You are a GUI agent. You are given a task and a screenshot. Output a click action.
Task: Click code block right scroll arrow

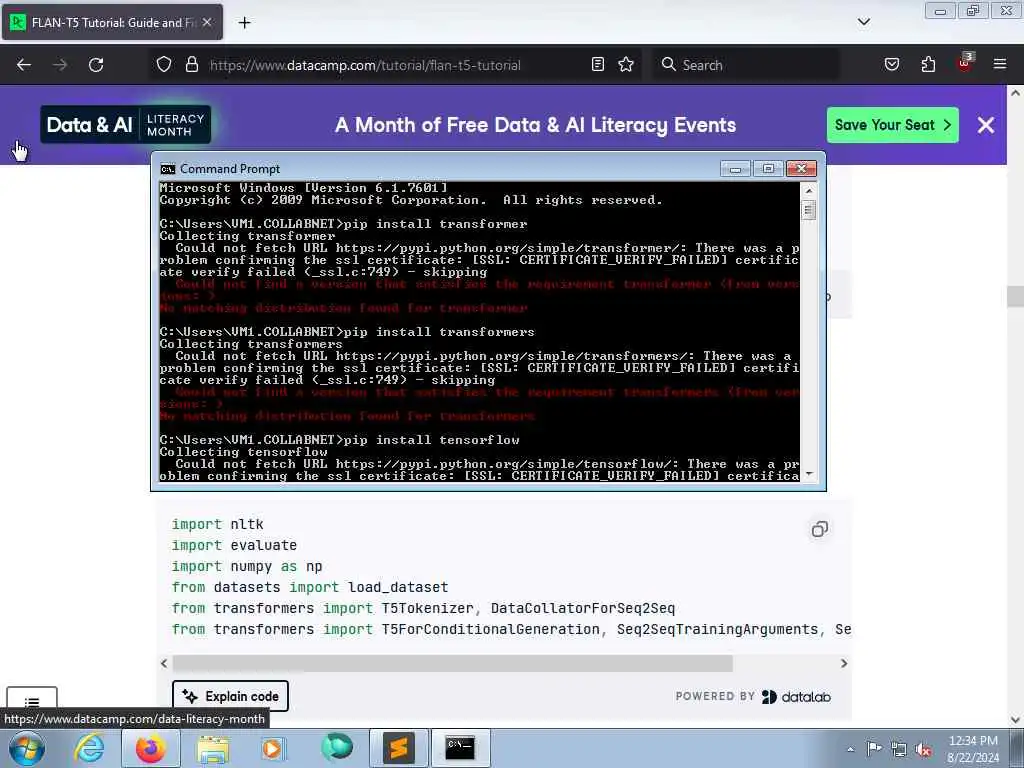pos(844,664)
